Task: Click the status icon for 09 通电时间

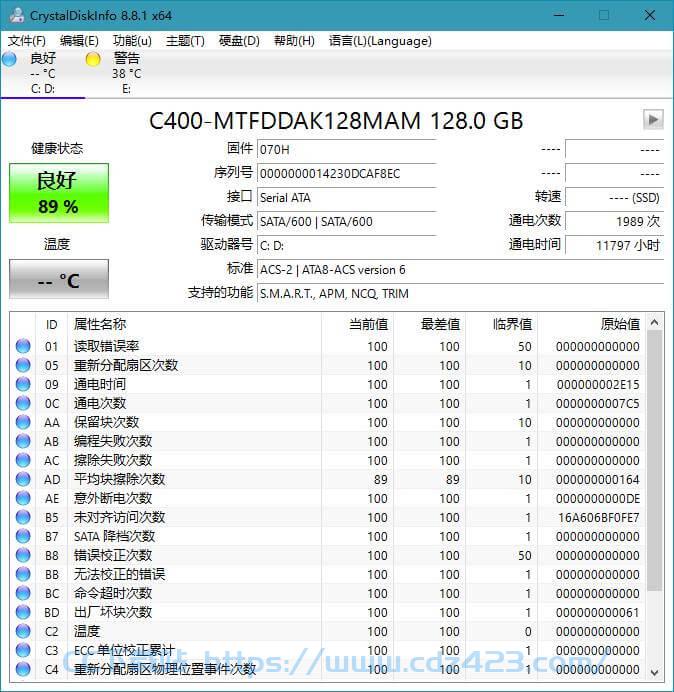Action: pos(23,384)
